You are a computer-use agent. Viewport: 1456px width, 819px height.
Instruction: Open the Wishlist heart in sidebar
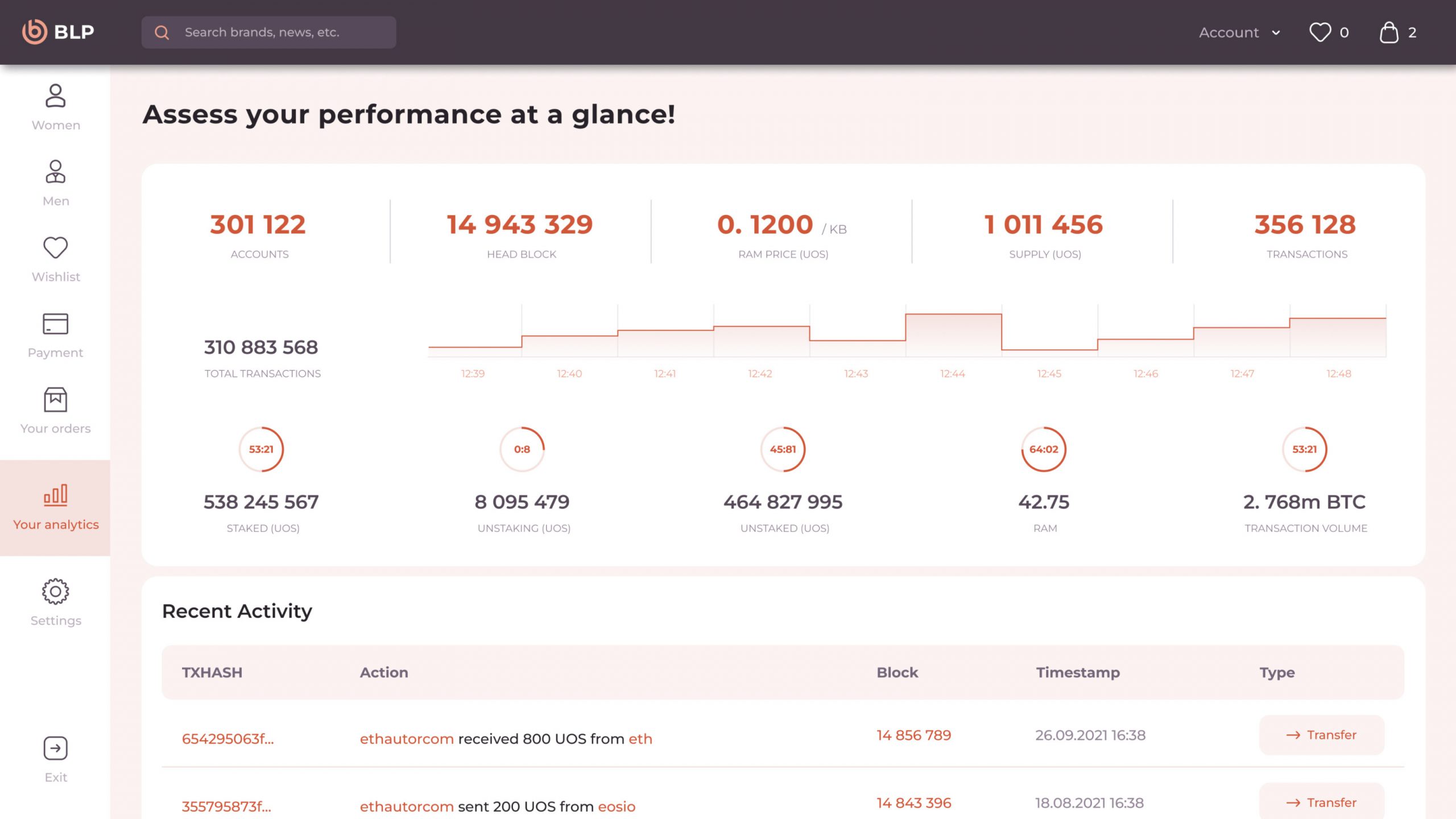coord(55,248)
